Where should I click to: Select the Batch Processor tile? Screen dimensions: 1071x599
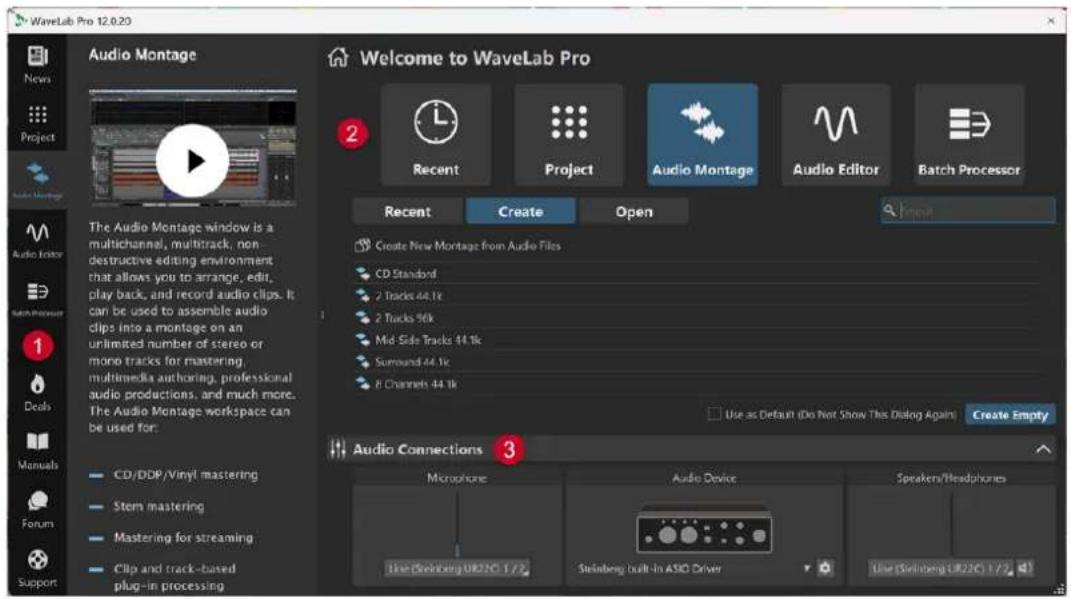click(x=969, y=135)
